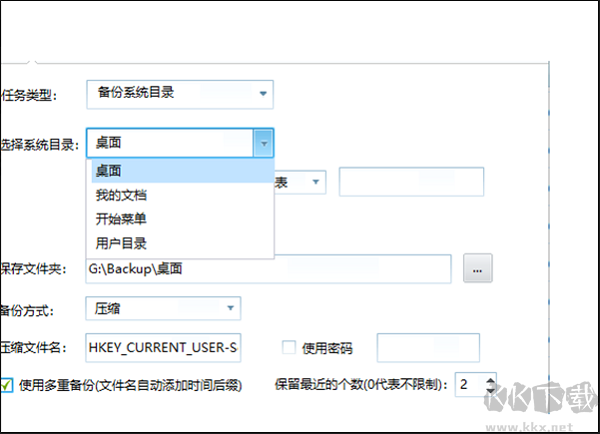This screenshot has height=434, width=600.
Task: Collapse the 选择系统目录 list using its arrow
Action: pos(263,144)
